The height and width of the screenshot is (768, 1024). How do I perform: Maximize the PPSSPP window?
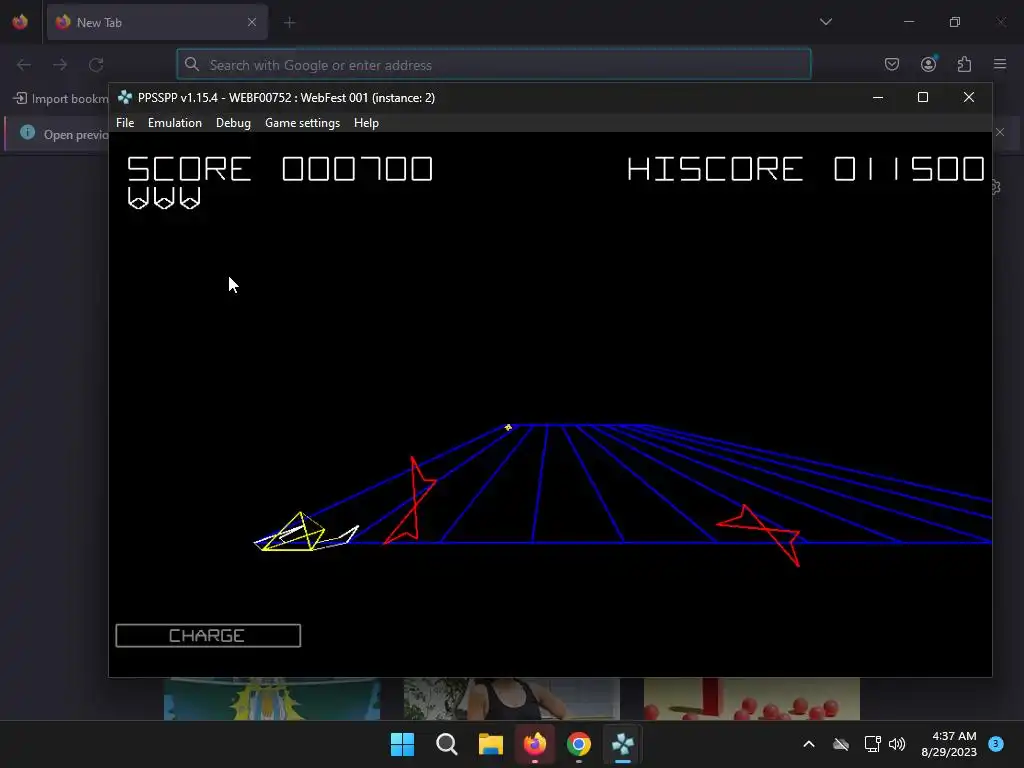point(923,97)
